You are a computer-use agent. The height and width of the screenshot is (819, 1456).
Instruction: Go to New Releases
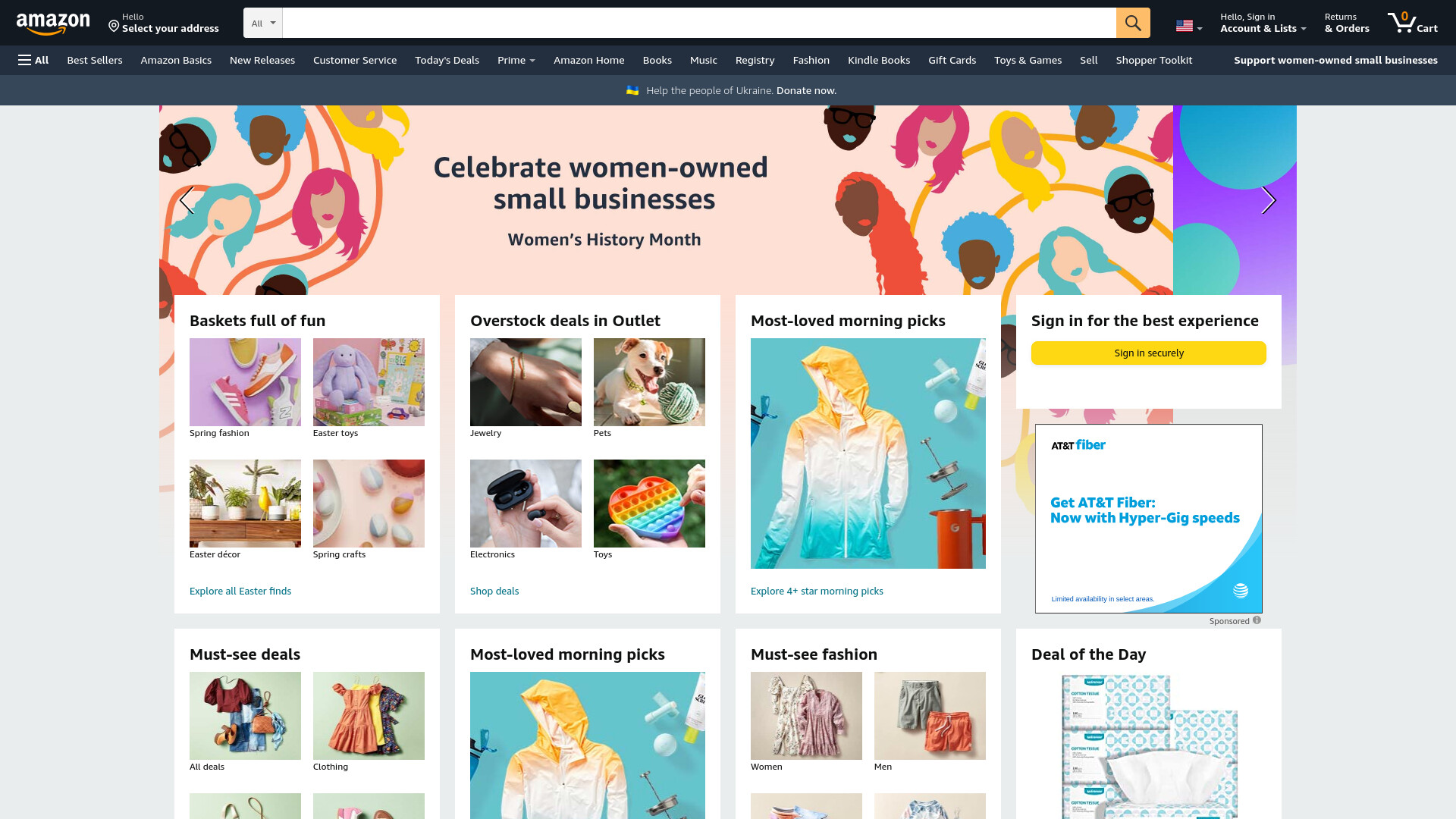click(x=262, y=60)
